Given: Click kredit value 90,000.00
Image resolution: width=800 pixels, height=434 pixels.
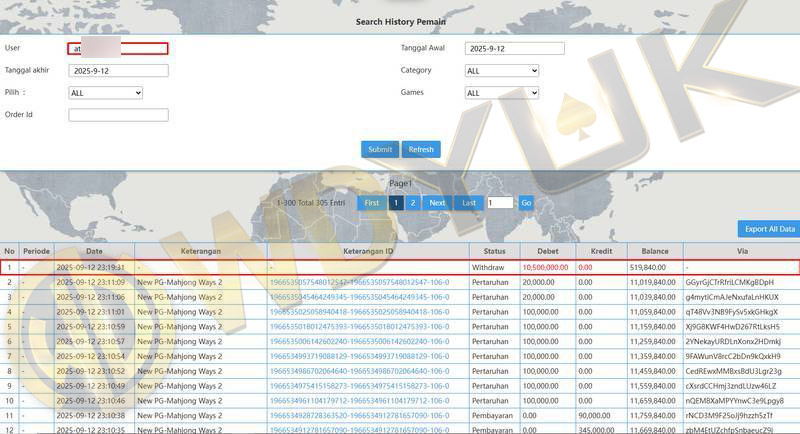Looking at the screenshot, I should click(594, 415).
